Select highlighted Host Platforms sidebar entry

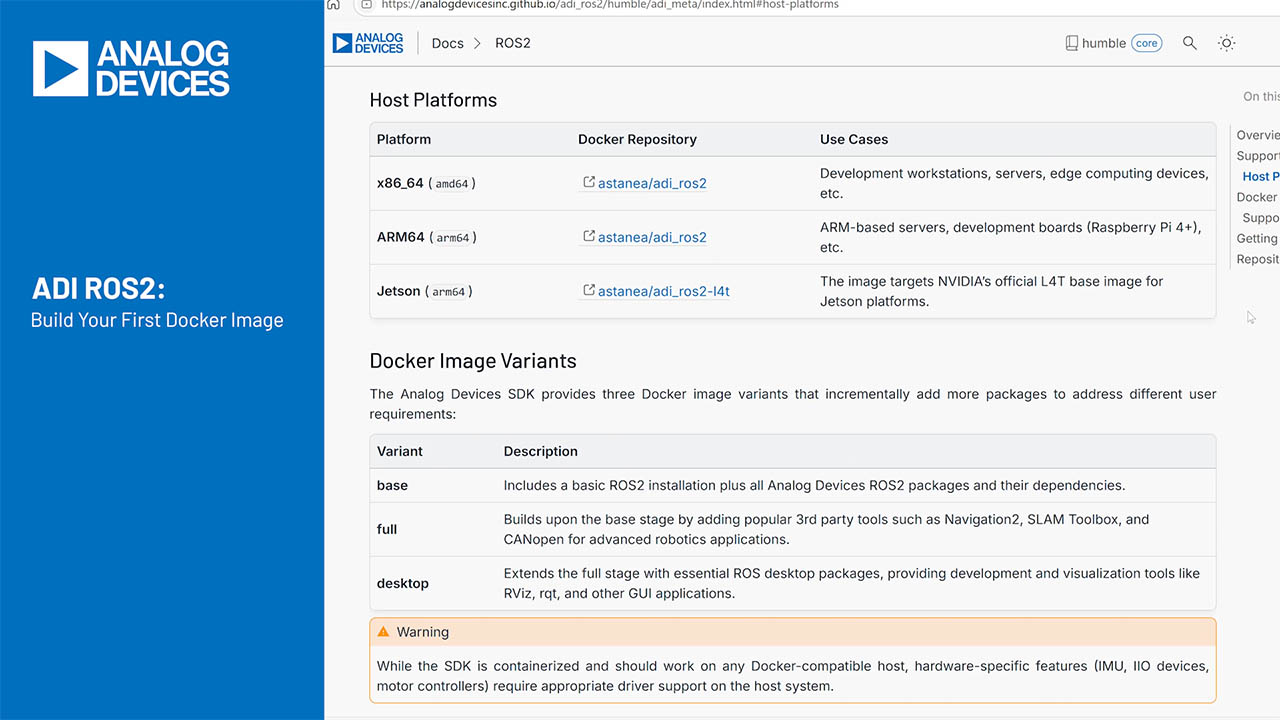[1260, 176]
